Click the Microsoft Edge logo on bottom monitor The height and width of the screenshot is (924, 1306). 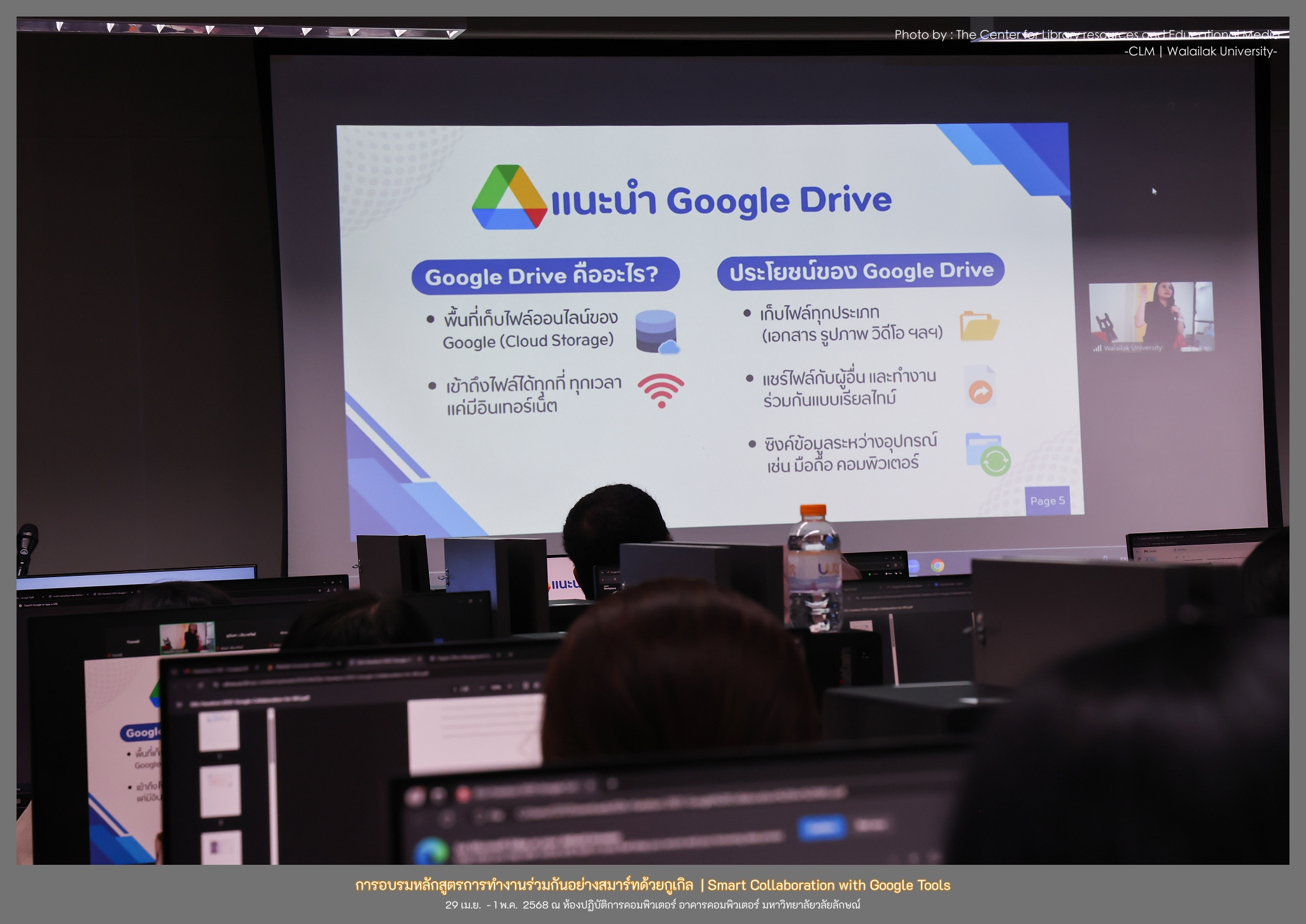coord(431,850)
